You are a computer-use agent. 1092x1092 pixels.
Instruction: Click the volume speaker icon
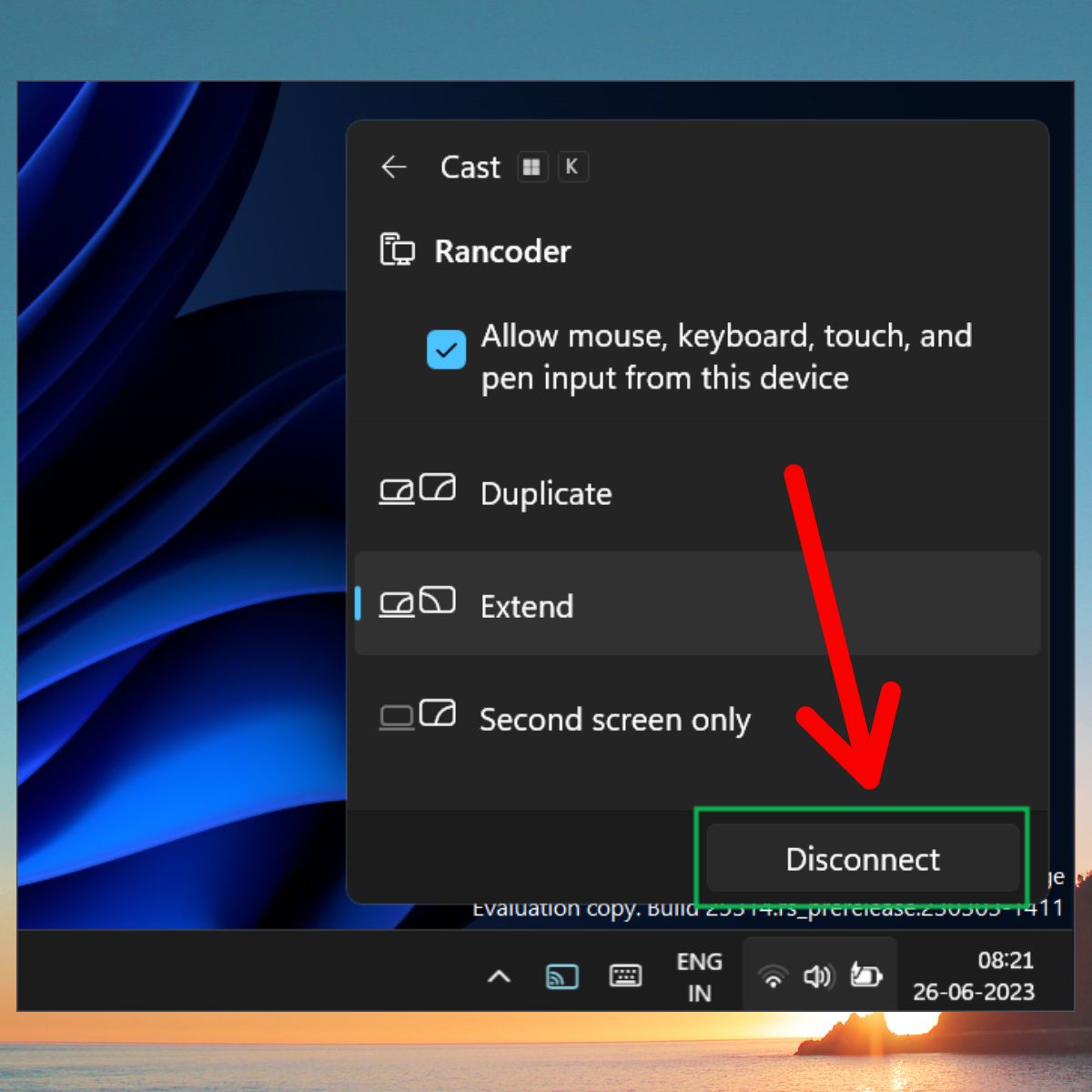pos(817,976)
